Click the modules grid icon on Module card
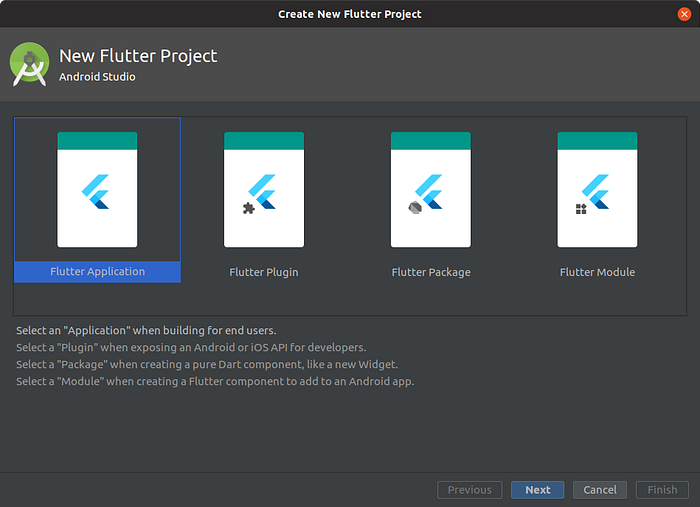Screen dimensions: 700x507 click(581, 209)
